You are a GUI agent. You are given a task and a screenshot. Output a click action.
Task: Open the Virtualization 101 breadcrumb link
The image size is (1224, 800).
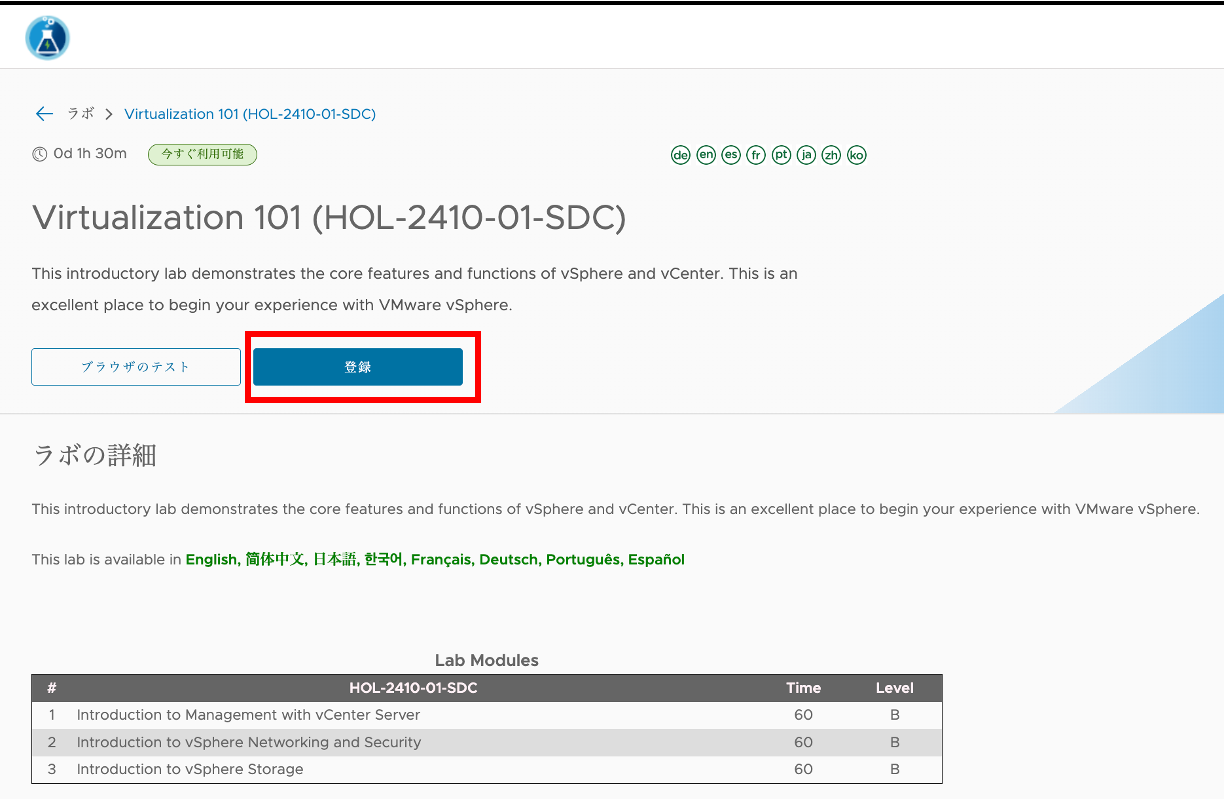250,114
